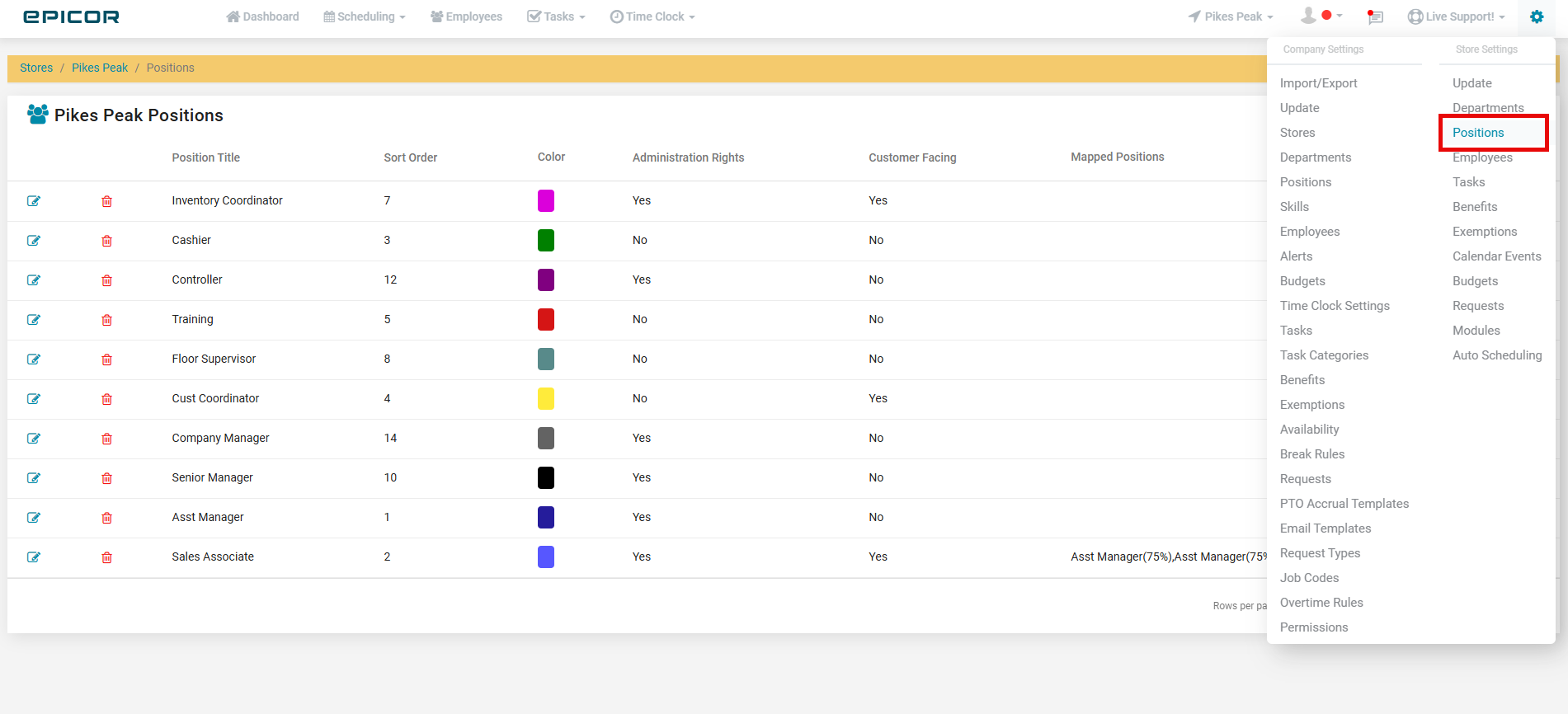Click the Epicor logo
Screen dimensions: 1568x714
coord(71,16)
